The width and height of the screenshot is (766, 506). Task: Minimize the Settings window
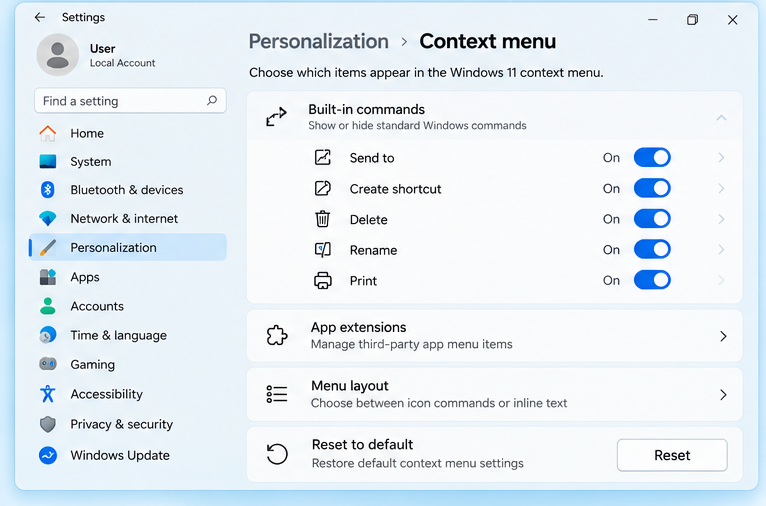coord(653,20)
